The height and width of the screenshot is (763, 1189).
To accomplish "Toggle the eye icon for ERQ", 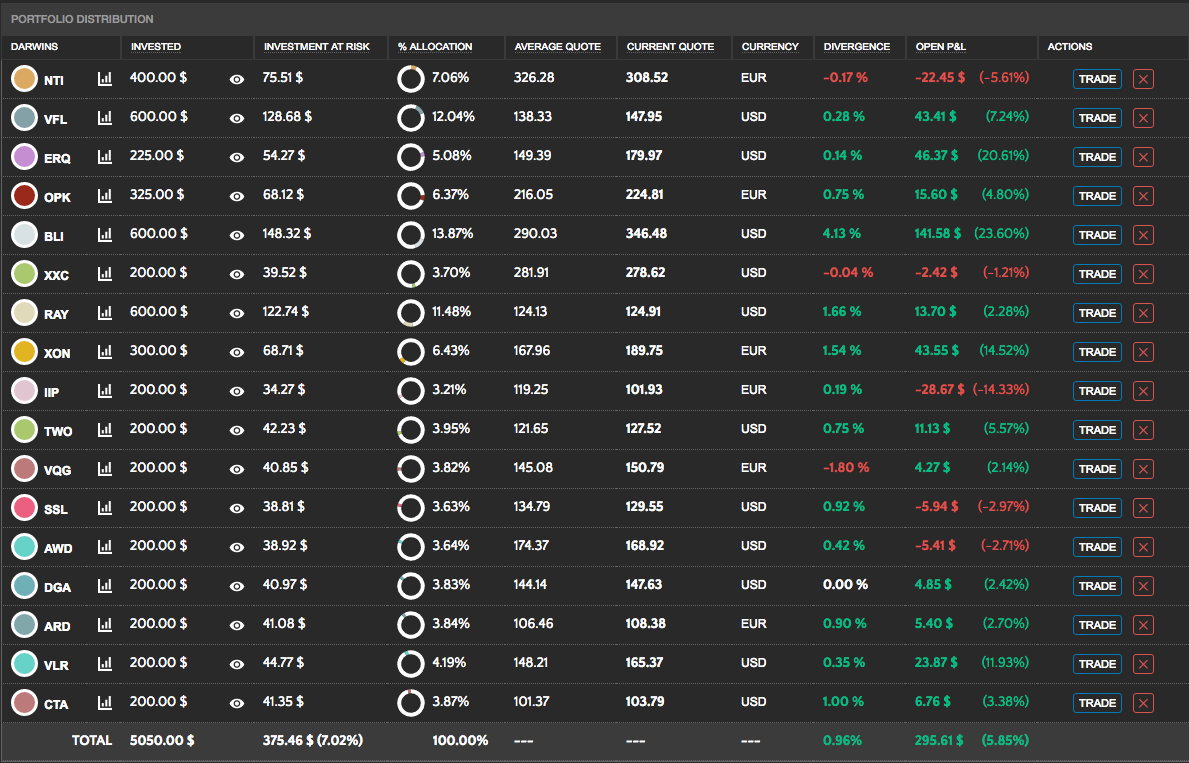I will (237, 157).
